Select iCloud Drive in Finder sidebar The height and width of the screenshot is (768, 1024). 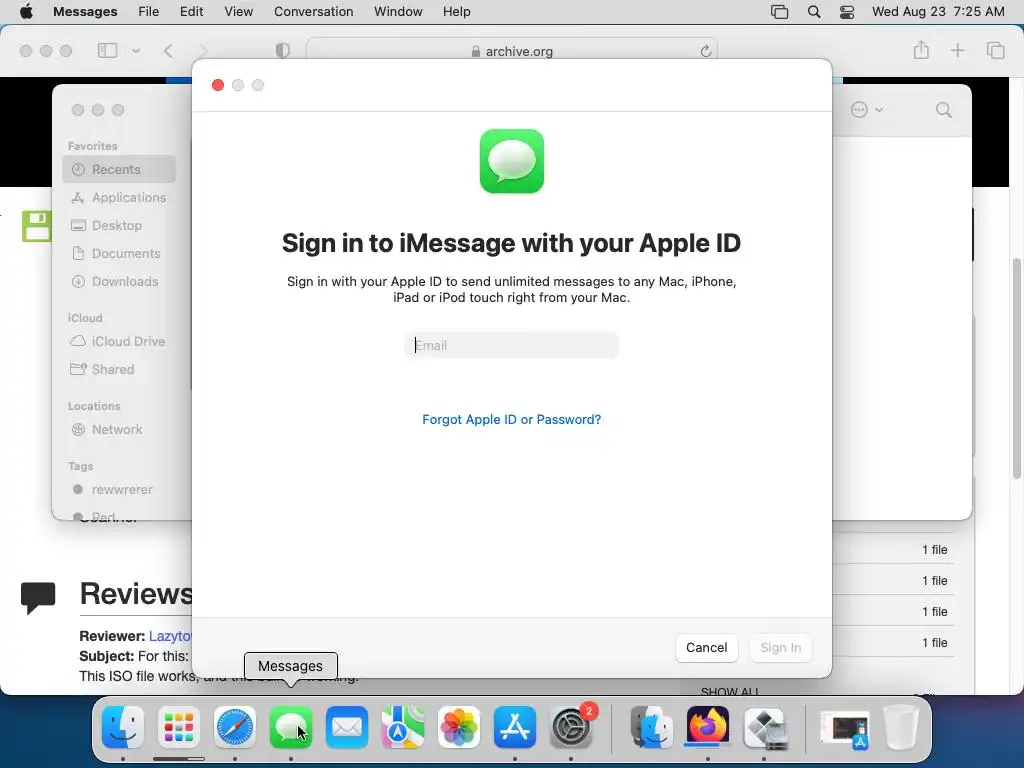[119, 341]
